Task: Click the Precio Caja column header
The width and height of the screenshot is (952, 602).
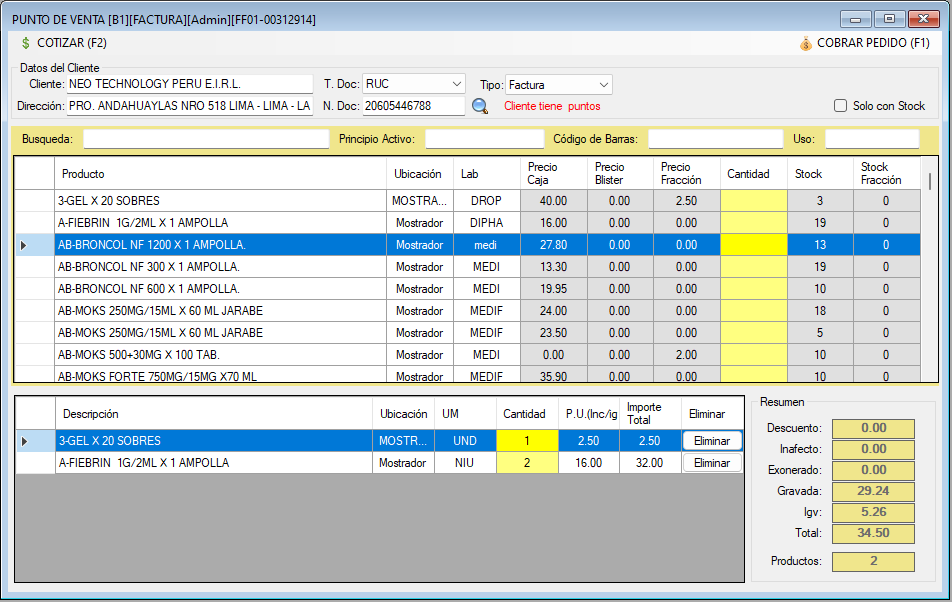Action: [553, 174]
